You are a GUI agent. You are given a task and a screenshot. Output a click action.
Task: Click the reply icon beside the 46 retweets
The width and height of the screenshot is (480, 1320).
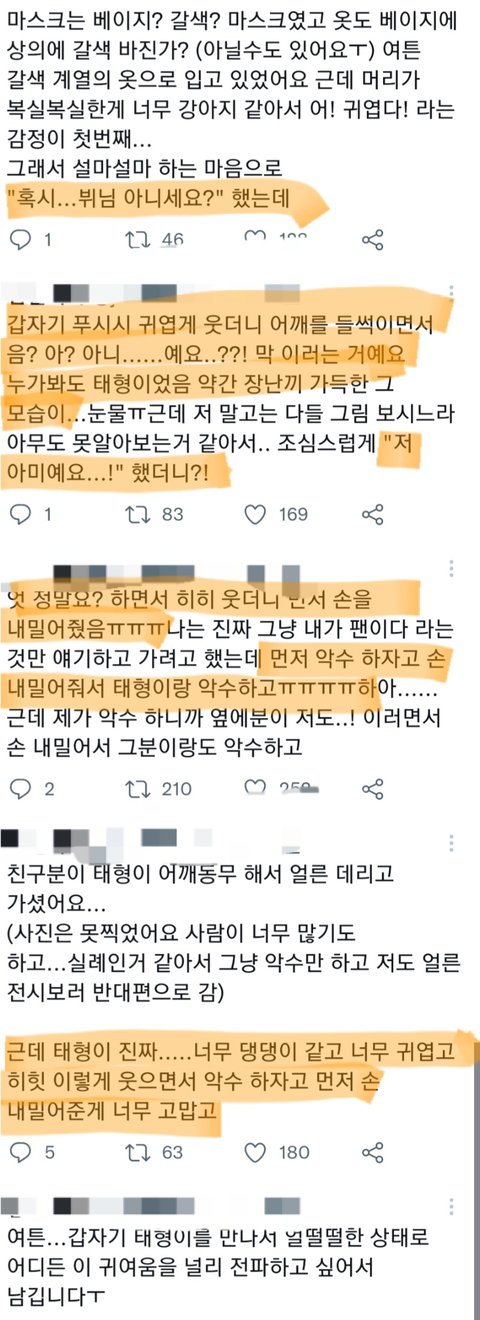20,239
